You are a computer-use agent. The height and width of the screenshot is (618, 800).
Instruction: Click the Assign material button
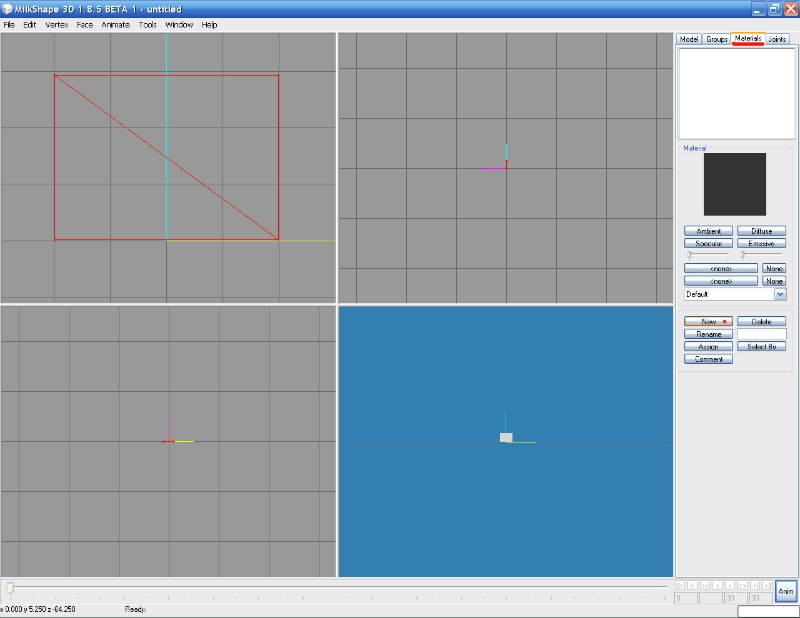pyautogui.click(x=708, y=347)
